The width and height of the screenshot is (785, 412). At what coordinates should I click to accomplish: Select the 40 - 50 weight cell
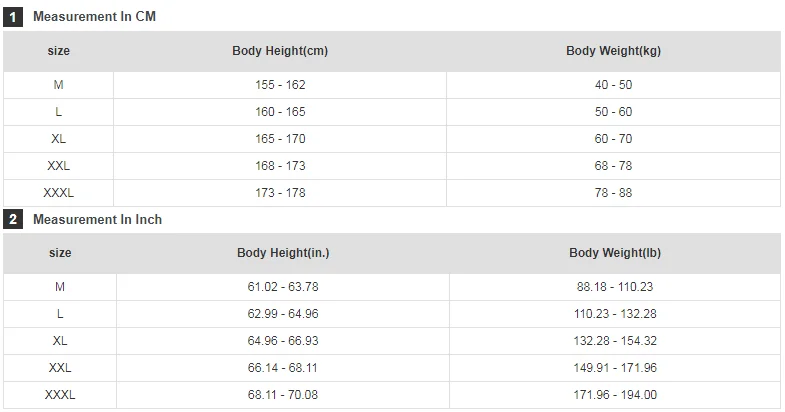tap(613, 85)
